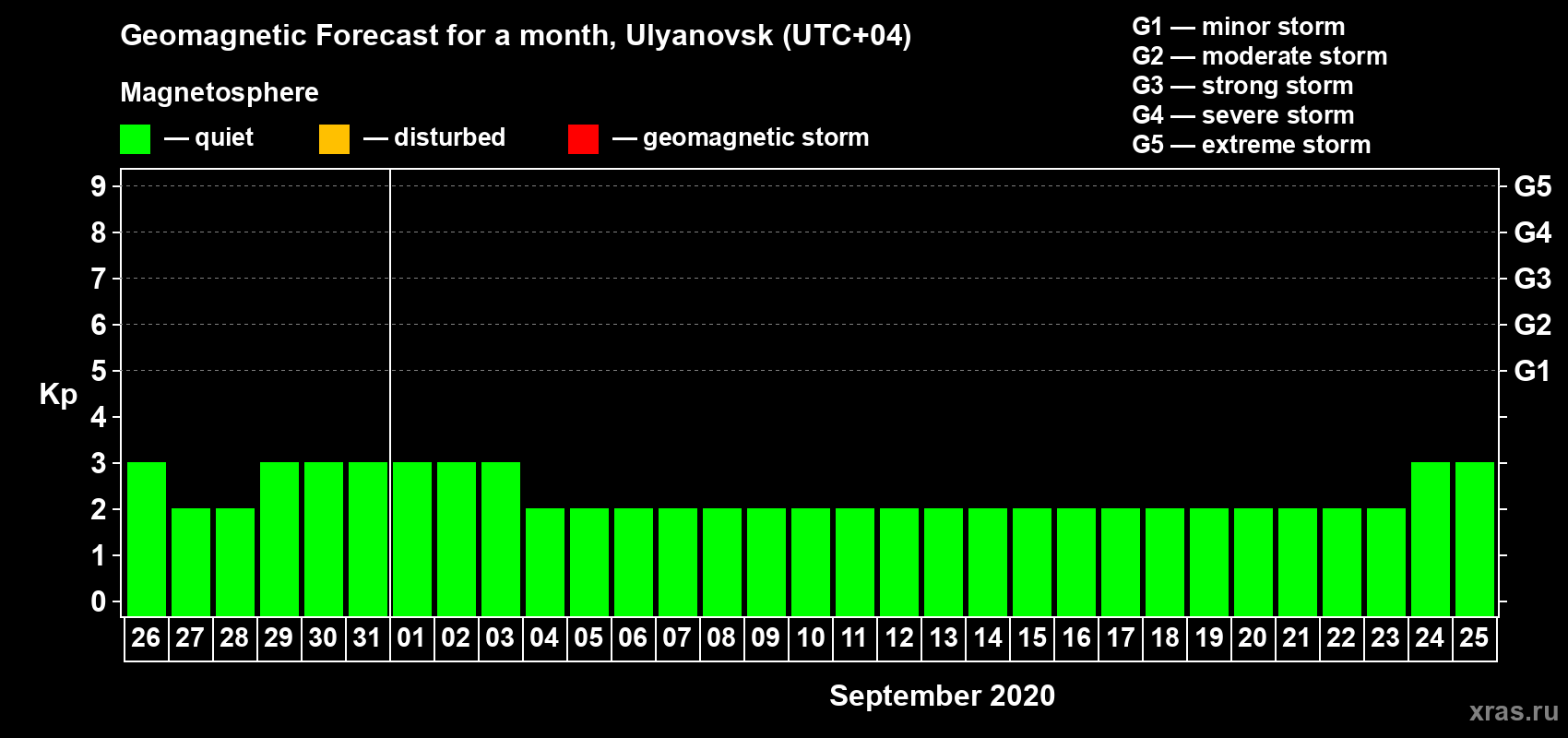
Task: Click date label 22 on x-axis
Action: (x=1341, y=638)
